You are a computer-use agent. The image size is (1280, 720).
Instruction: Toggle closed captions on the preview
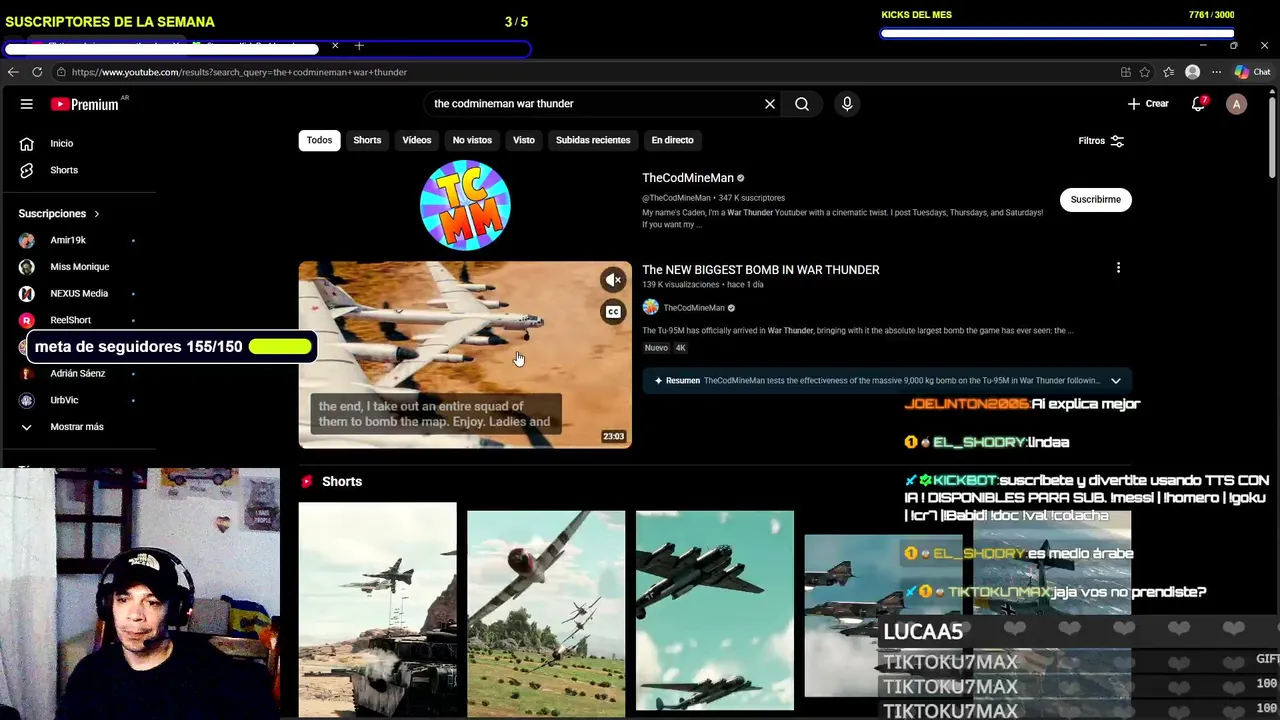click(x=613, y=312)
